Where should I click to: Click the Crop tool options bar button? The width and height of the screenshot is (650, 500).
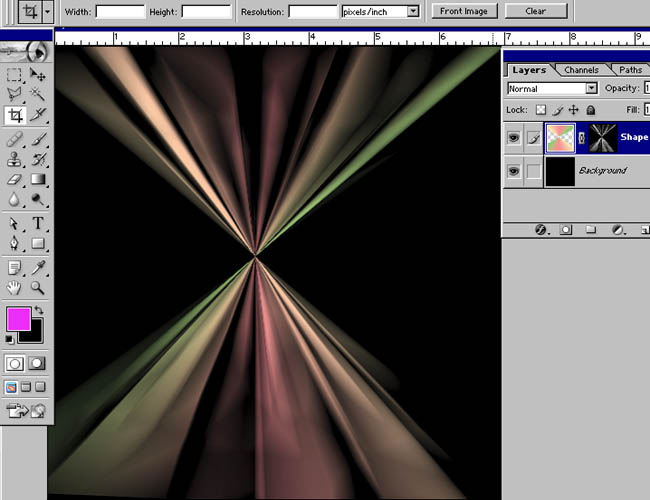[29, 12]
